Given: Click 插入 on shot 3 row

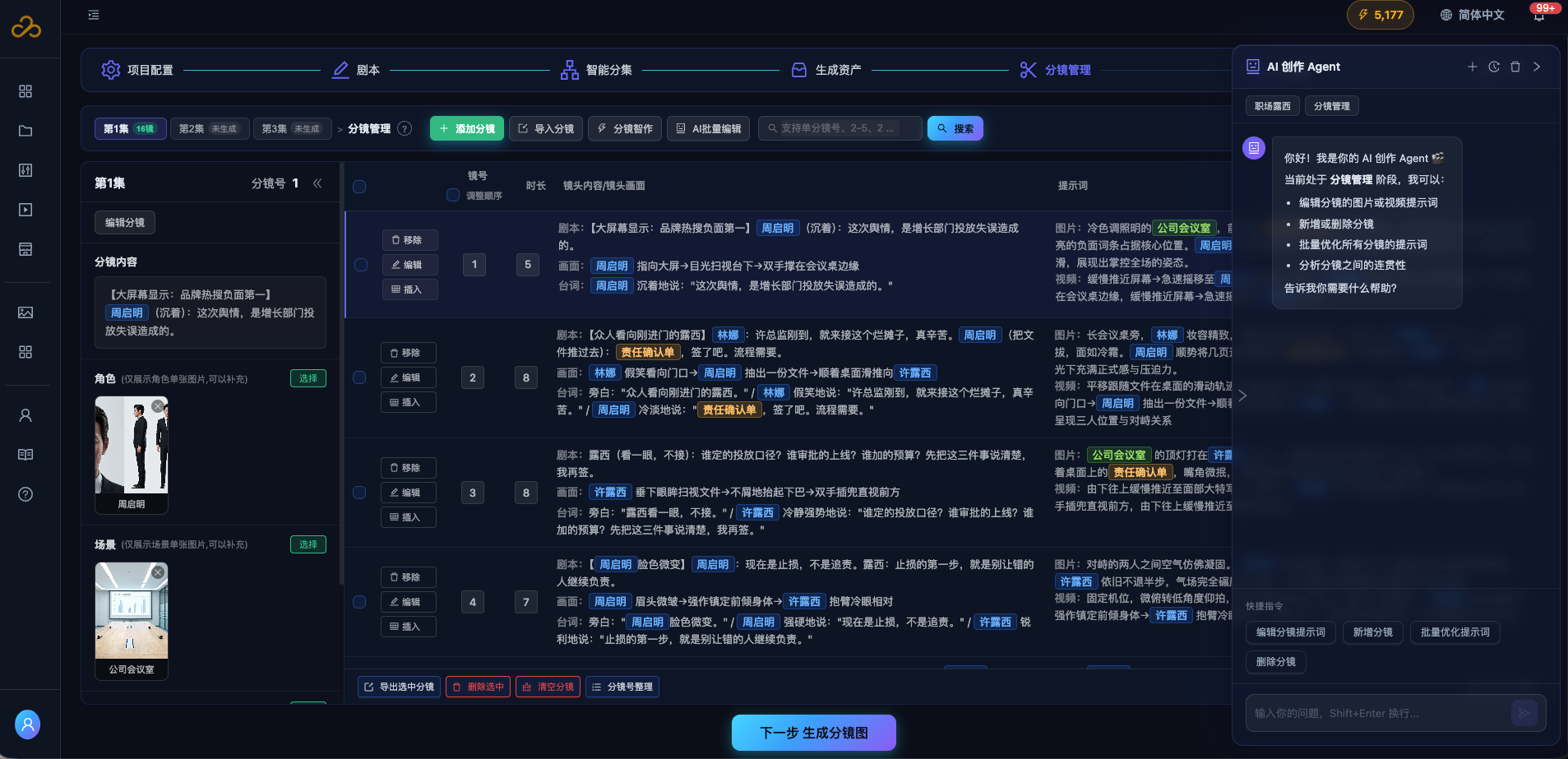Looking at the screenshot, I should pyautogui.click(x=409, y=517).
